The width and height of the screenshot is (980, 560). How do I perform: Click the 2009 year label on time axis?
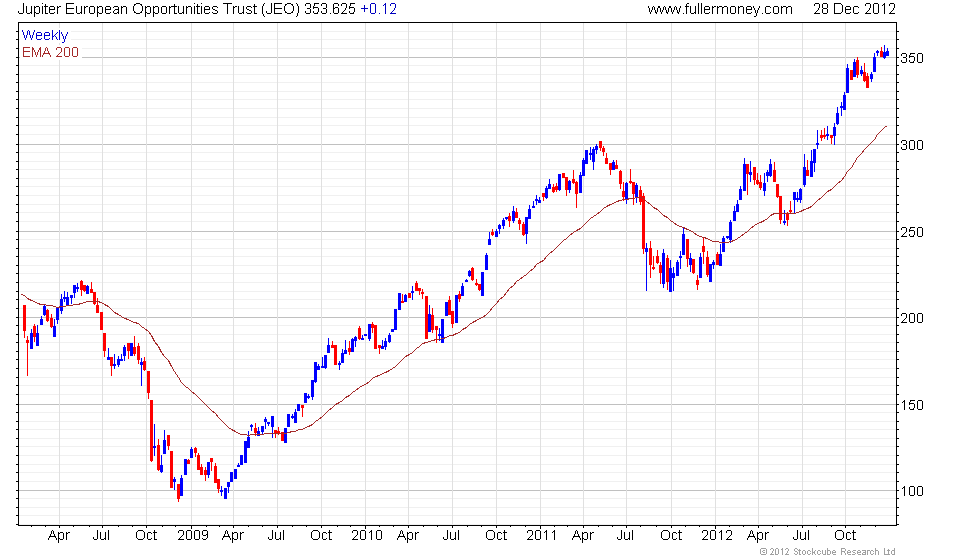(x=192, y=536)
